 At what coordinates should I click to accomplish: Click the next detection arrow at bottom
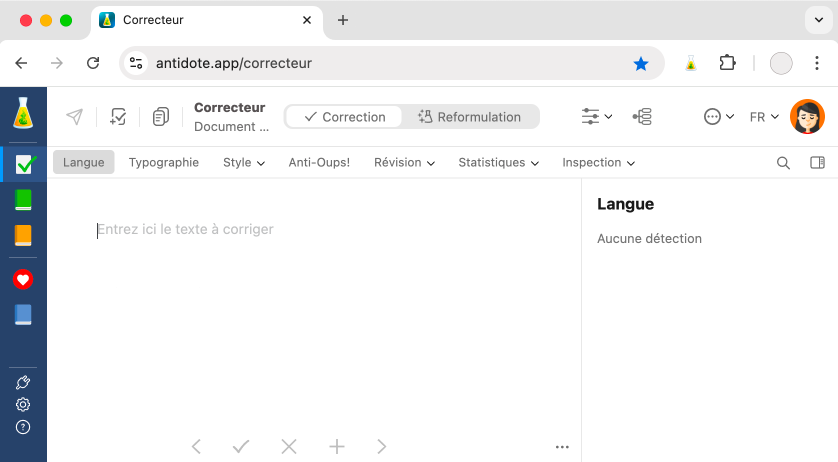(x=381, y=447)
